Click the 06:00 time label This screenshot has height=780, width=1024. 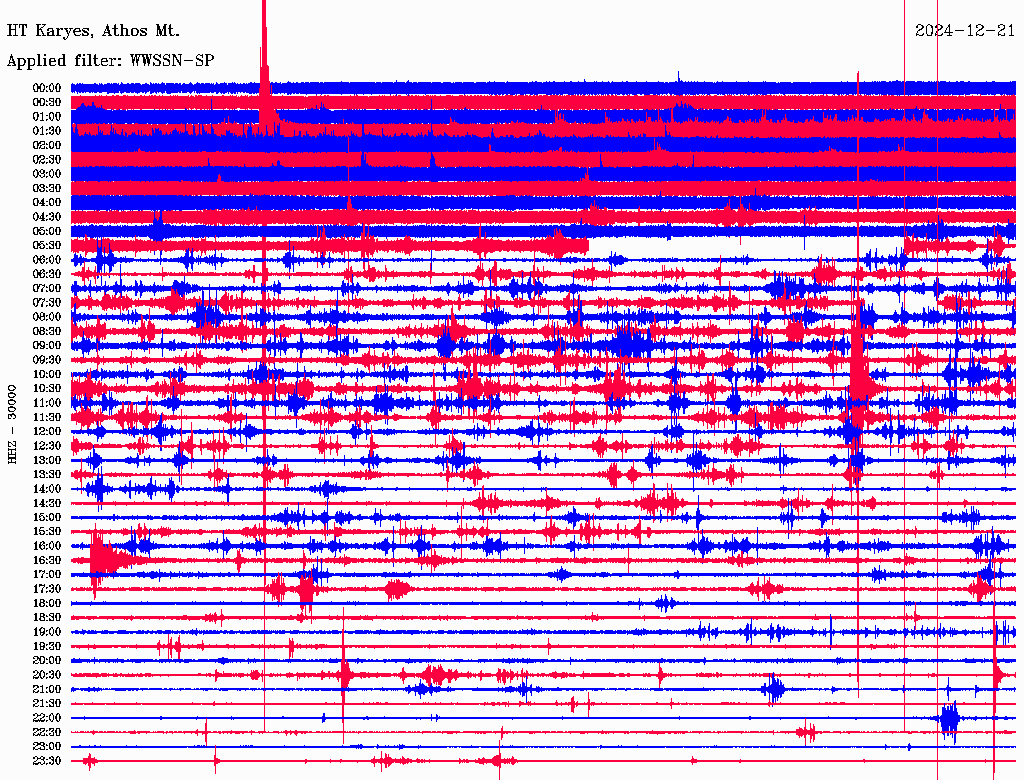coord(47,259)
